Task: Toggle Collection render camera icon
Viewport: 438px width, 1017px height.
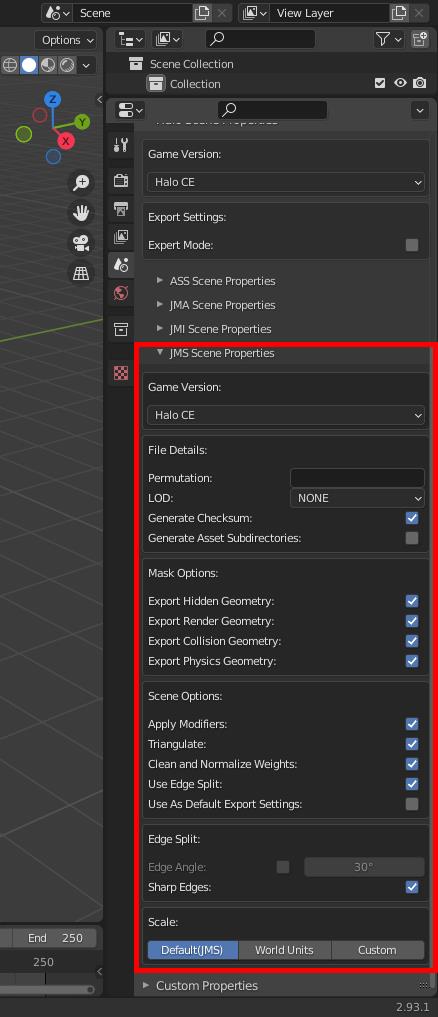Action: pos(420,83)
